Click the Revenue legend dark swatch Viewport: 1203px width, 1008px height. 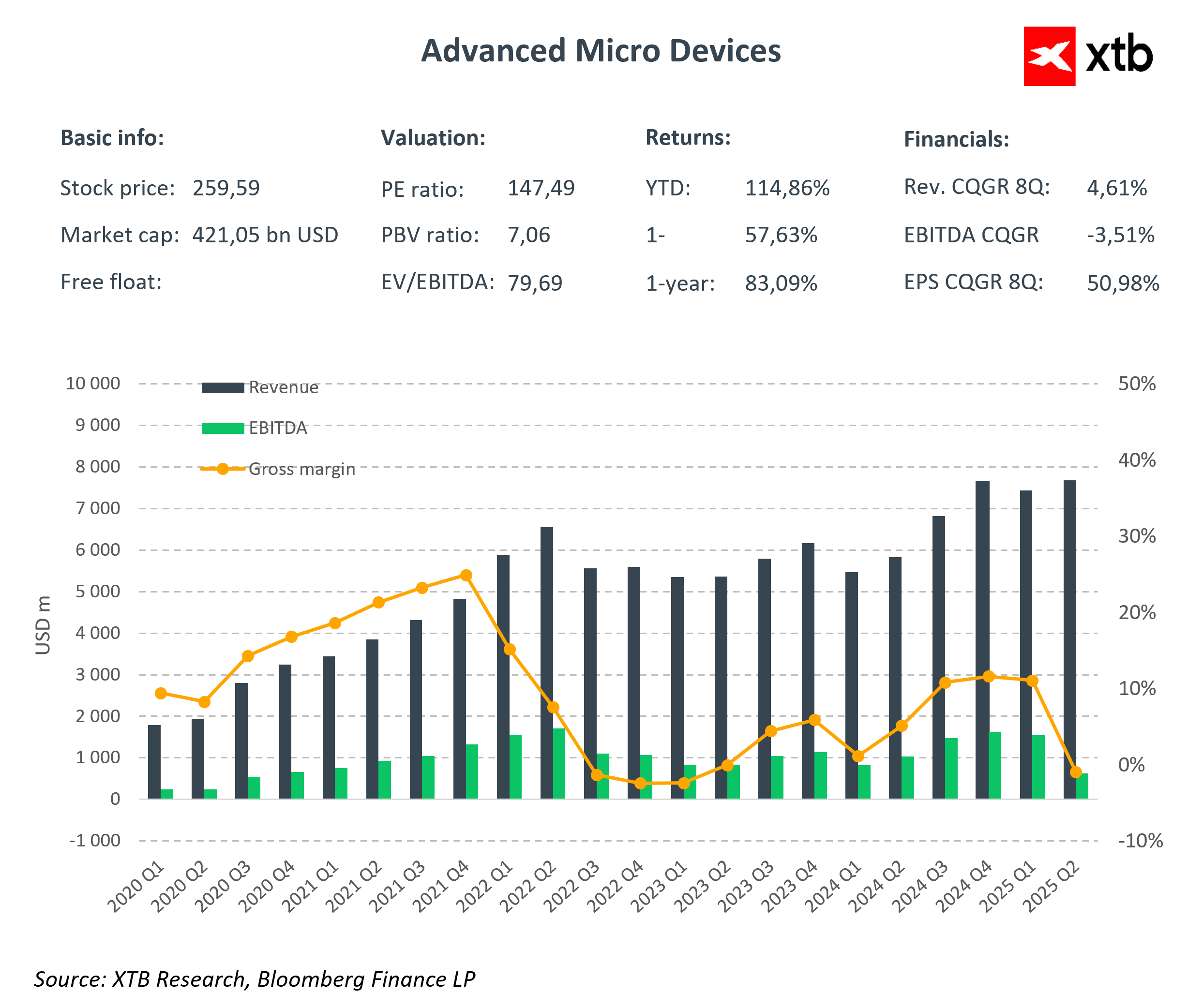(223, 388)
